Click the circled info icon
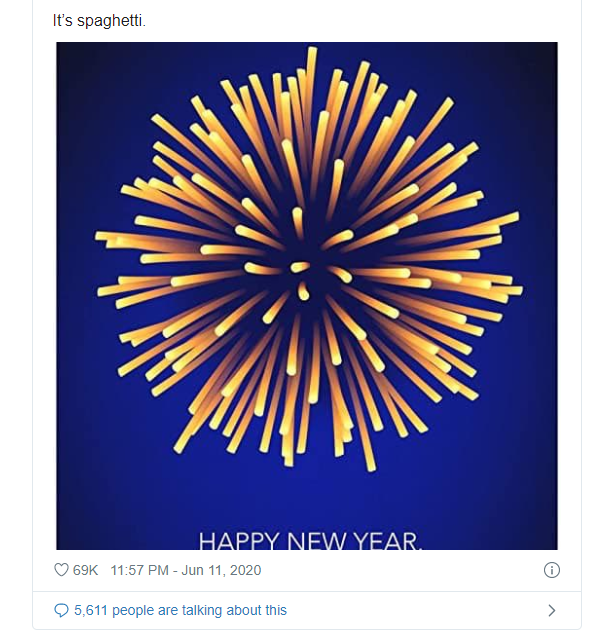Viewport: 610px width, 636px height. point(551,570)
